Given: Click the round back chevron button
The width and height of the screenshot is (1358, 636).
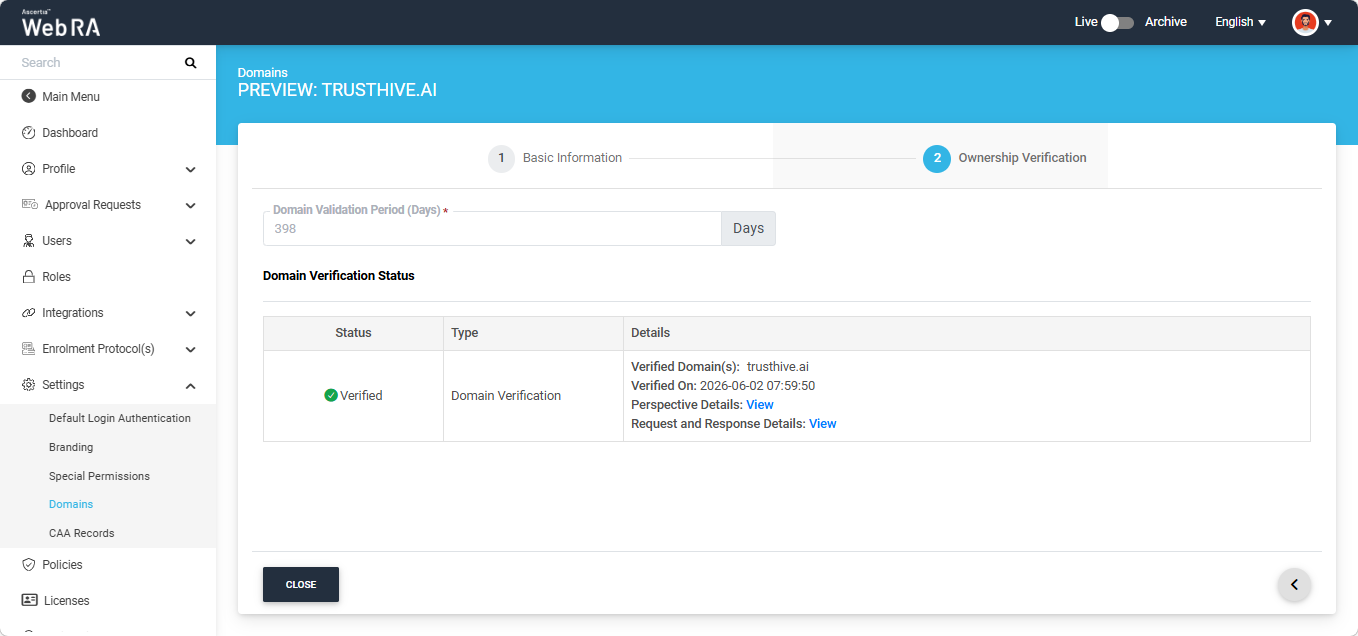Looking at the screenshot, I should click(x=1294, y=585).
